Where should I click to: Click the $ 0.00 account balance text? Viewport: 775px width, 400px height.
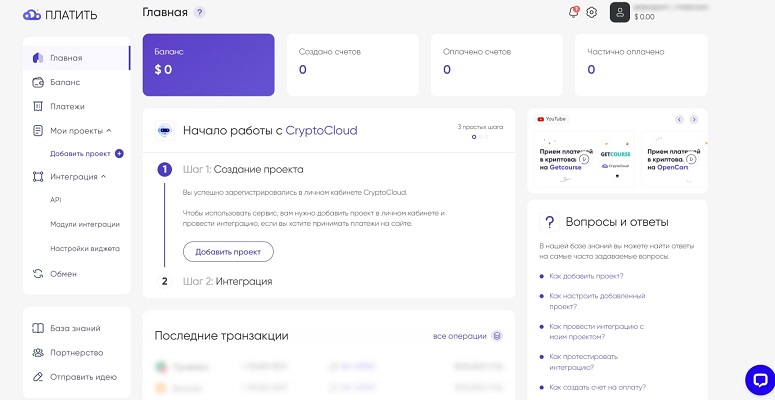click(644, 17)
